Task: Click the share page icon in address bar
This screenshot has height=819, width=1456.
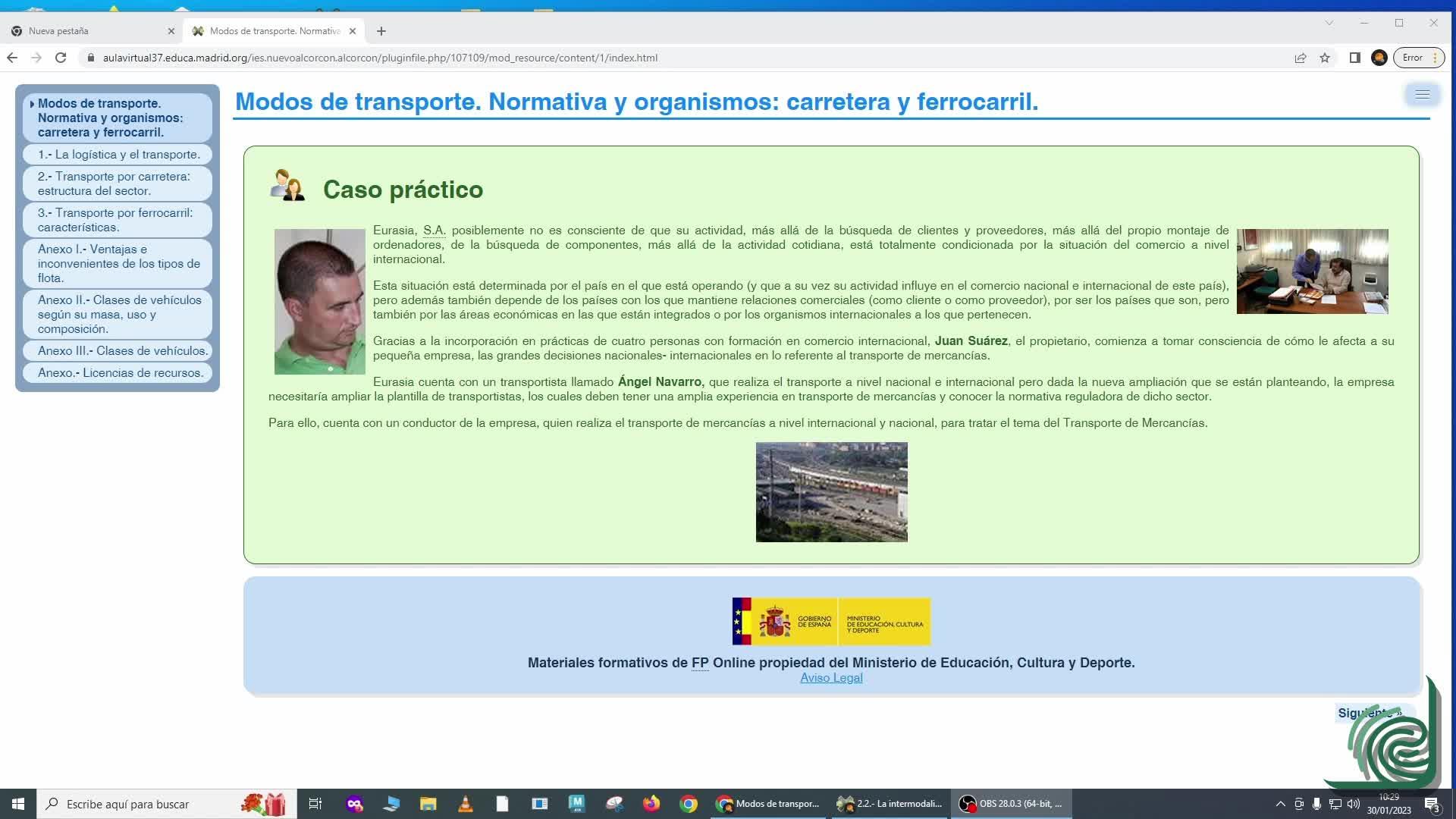Action: pyautogui.click(x=1301, y=58)
